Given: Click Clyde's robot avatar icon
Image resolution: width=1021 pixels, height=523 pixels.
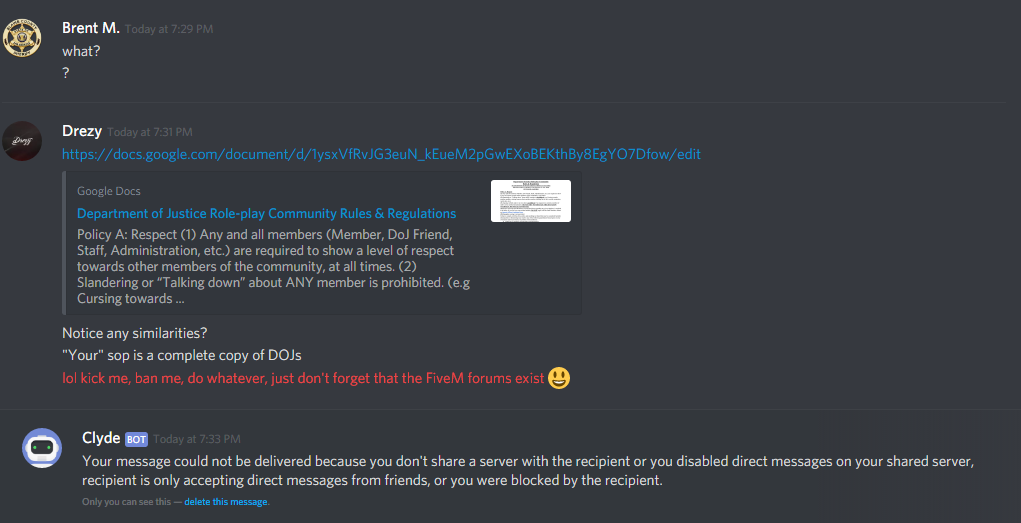Looking at the screenshot, I should point(42,447).
